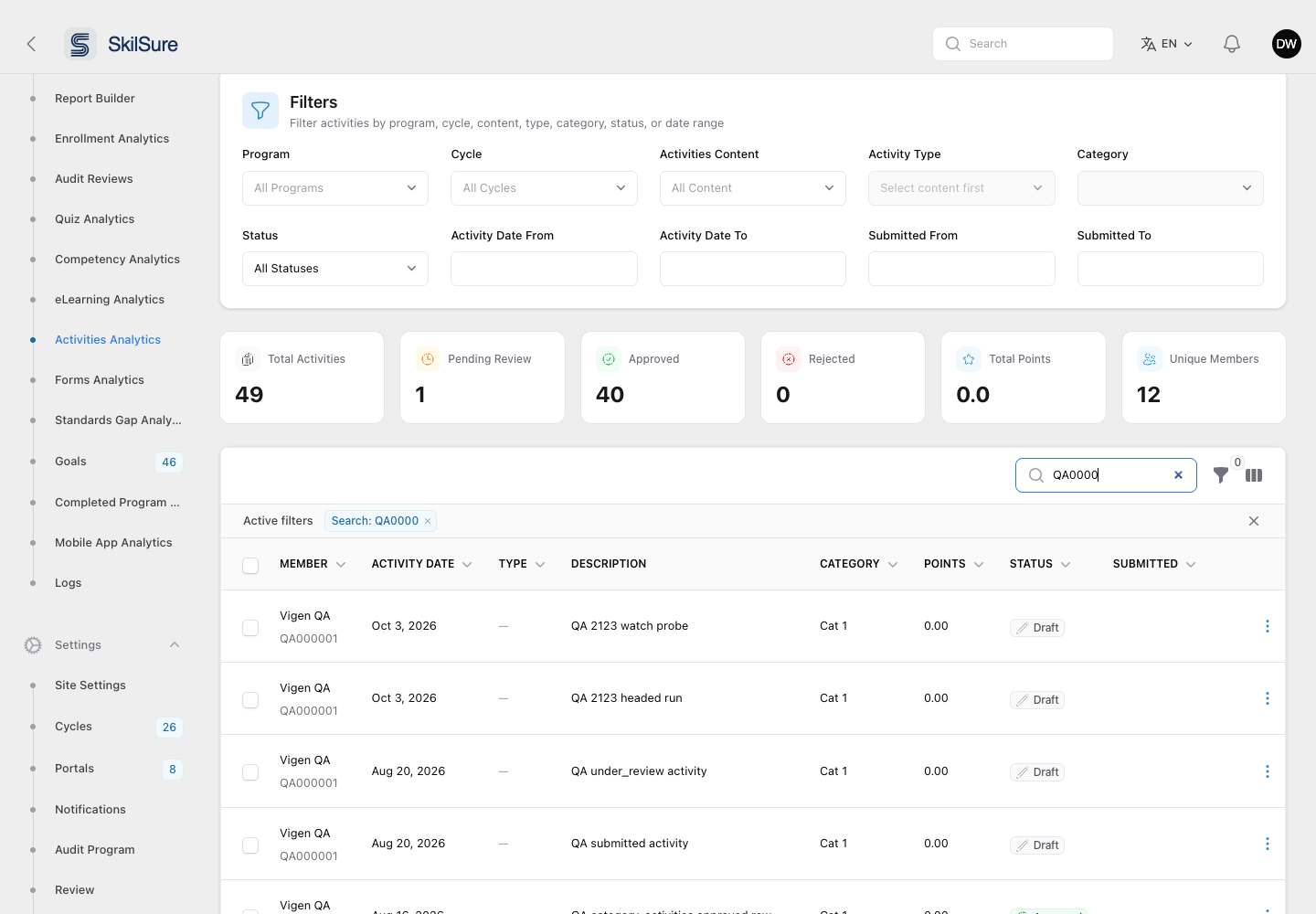This screenshot has height=914, width=1316.
Task: Click the Total Points star icon
Action: pyautogui.click(x=969, y=359)
